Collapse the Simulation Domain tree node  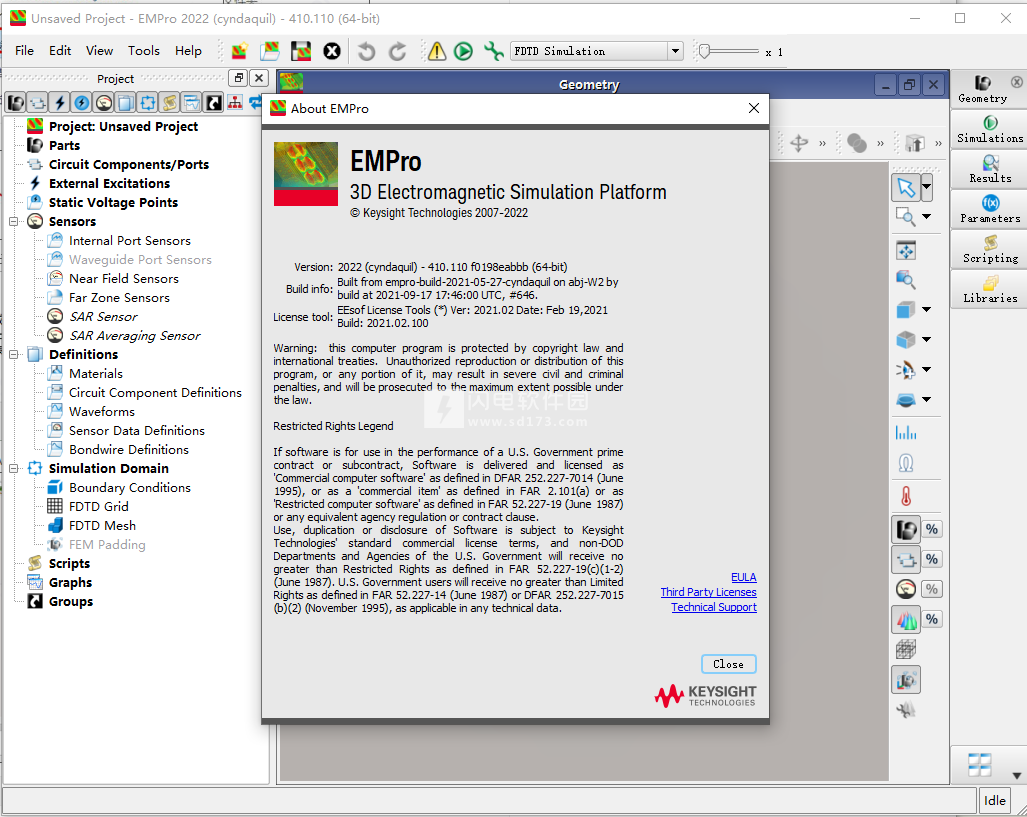tap(14, 468)
